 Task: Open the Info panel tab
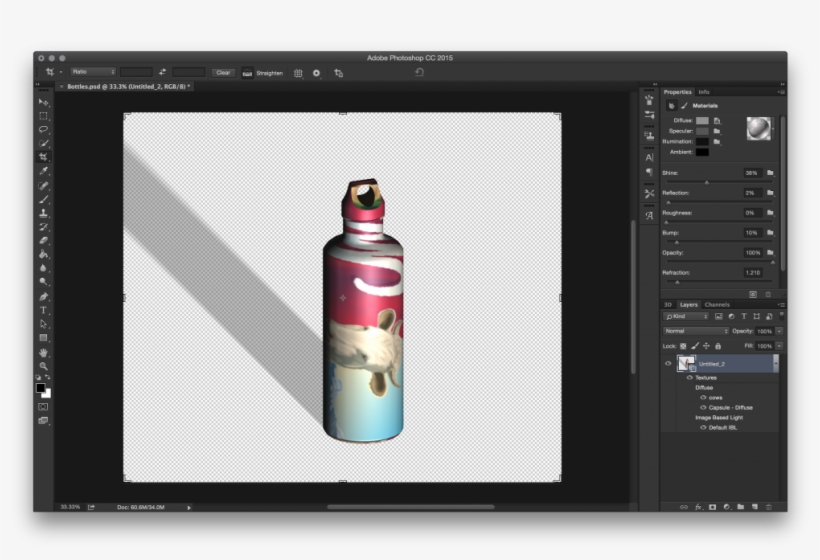(704, 92)
